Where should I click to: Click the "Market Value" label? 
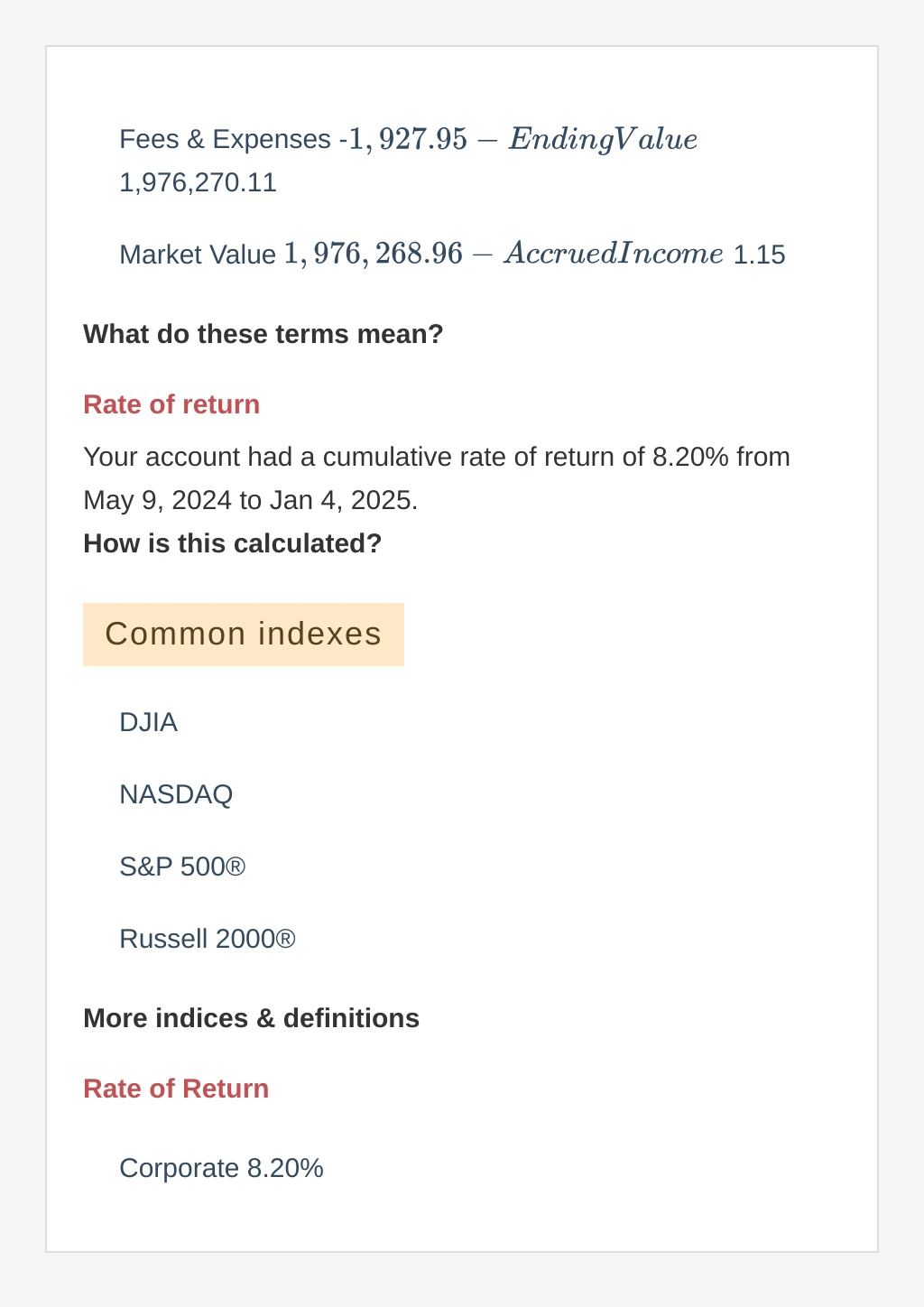pos(198,255)
